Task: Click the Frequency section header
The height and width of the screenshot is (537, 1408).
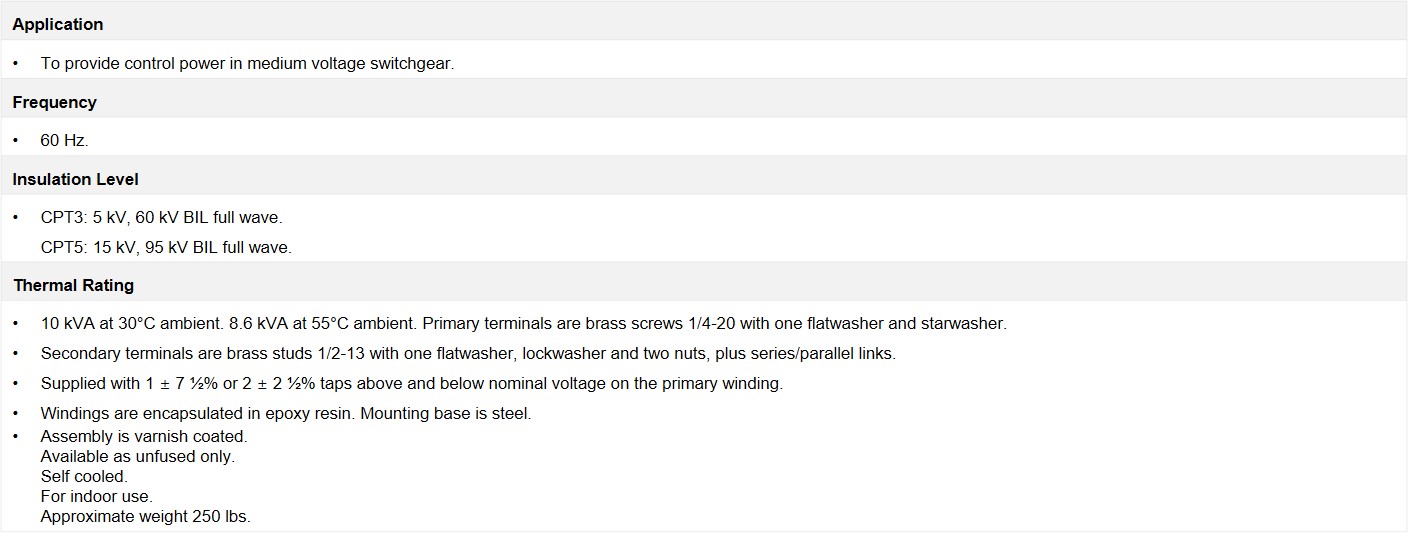Action: pos(55,102)
